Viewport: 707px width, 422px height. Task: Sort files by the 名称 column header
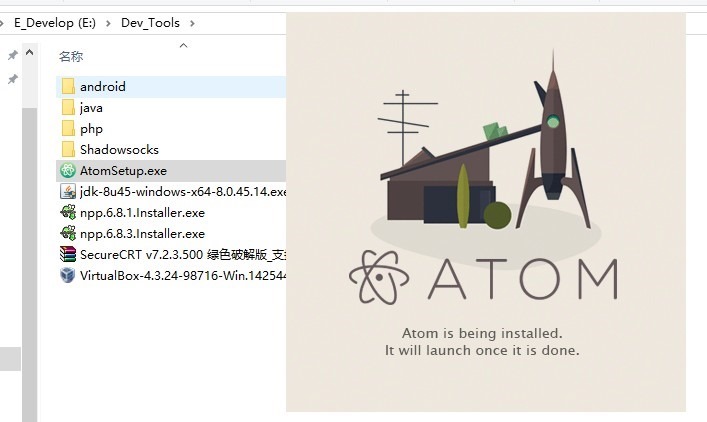71,57
